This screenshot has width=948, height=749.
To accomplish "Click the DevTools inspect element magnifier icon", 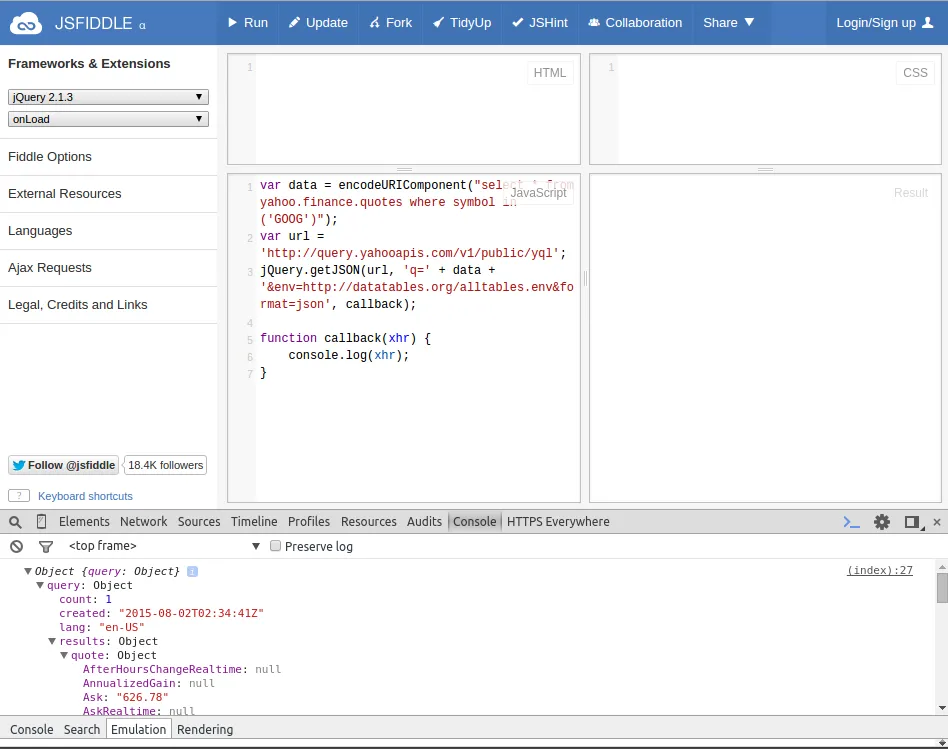I will tap(15, 521).
